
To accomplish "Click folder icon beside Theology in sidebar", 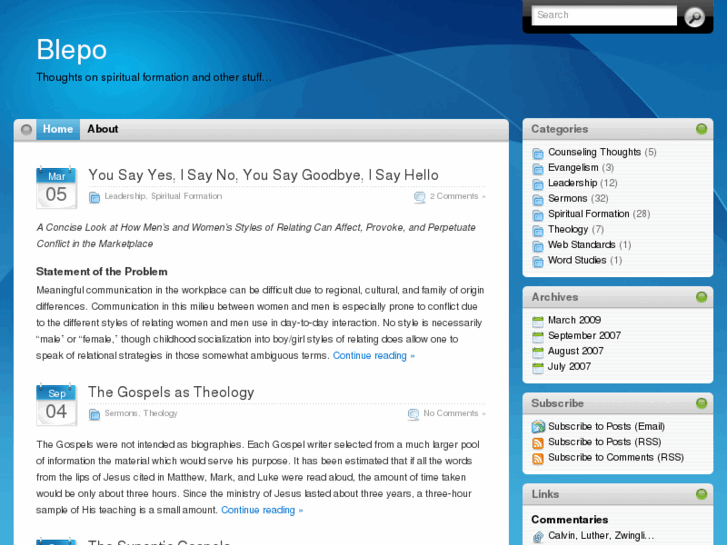I will pos(538,231).
